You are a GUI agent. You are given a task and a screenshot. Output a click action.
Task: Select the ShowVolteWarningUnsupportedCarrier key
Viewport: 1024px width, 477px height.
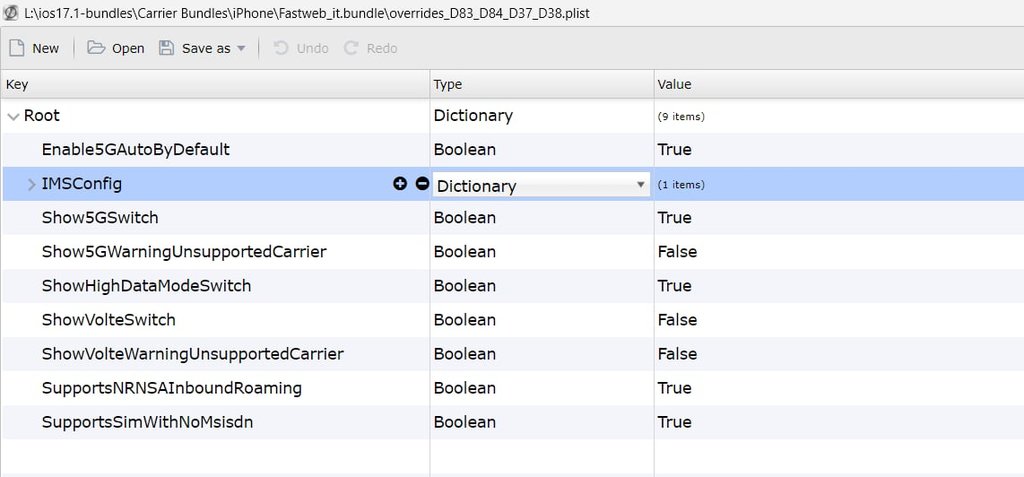193,354
